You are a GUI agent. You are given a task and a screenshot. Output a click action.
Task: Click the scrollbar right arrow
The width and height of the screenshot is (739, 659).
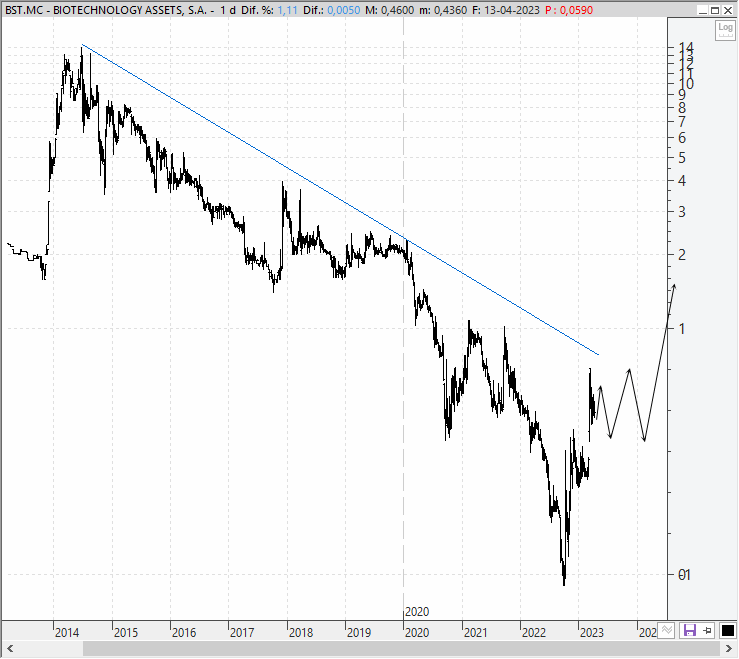[729, 649]
